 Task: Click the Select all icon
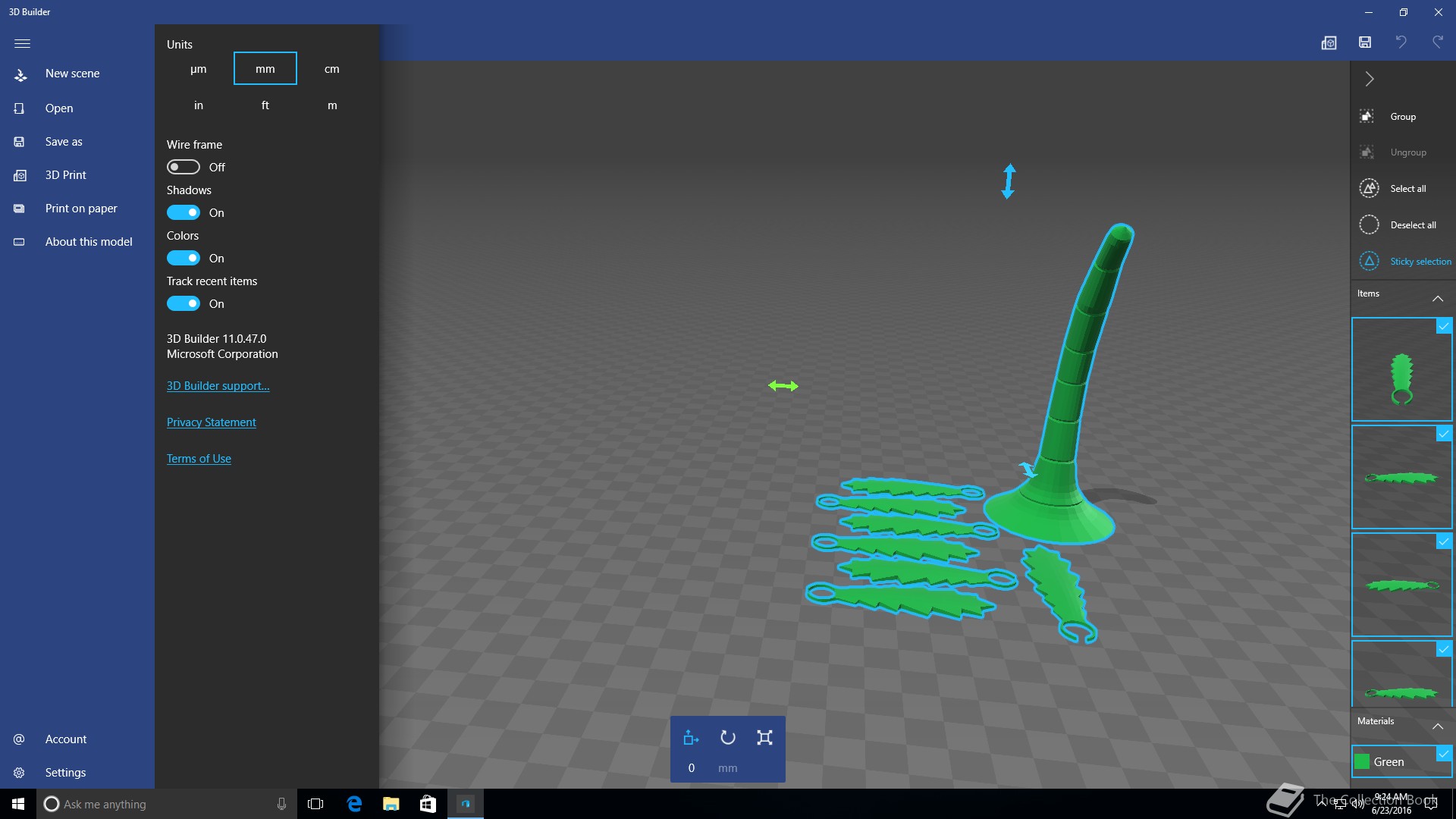tap(1369, 188)
